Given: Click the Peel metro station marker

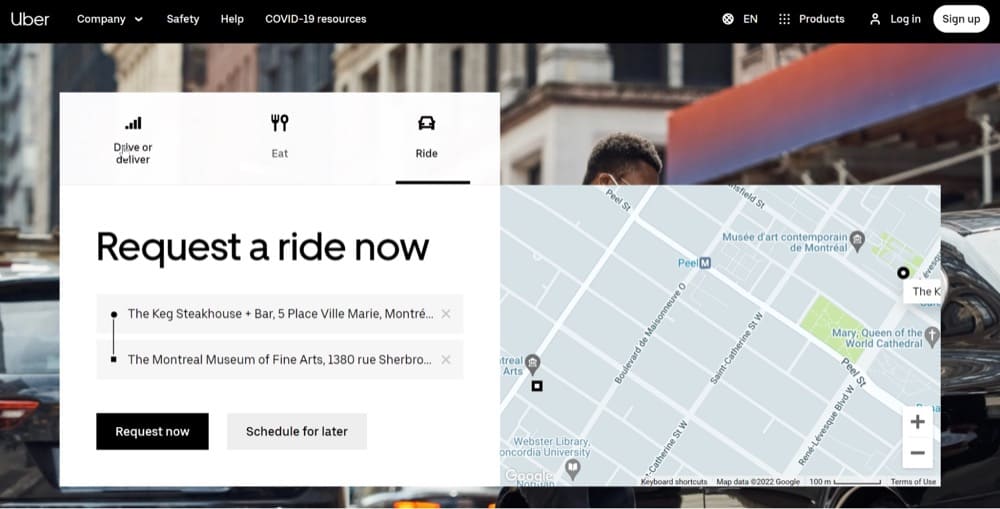Looking at the screenshot, I should (705, 263).
